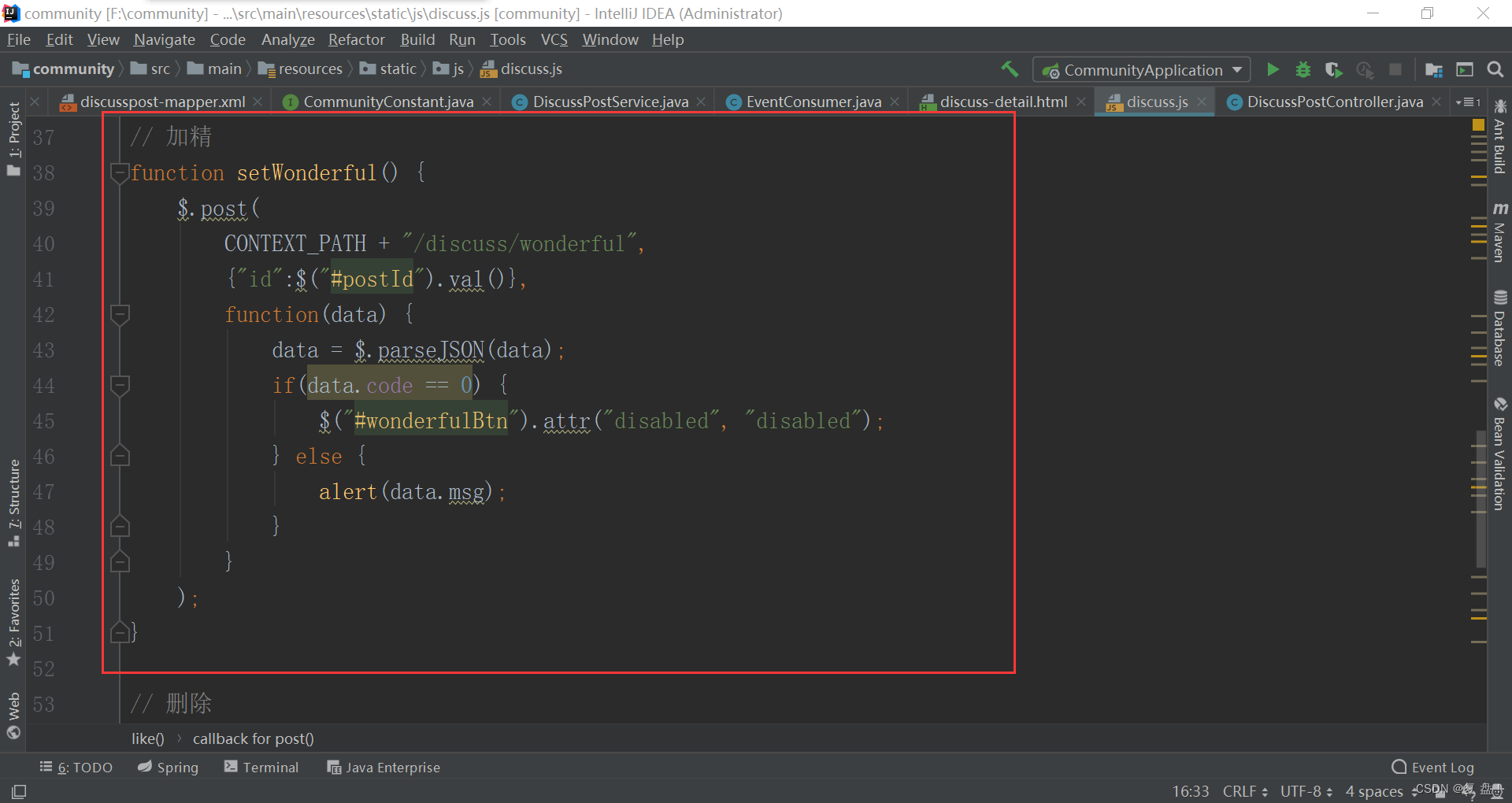Image resolution: width=1512 pixels, height=803 pixels.
Task: Run CommunityApplication with the green play button
Action: coord(1273,69)
